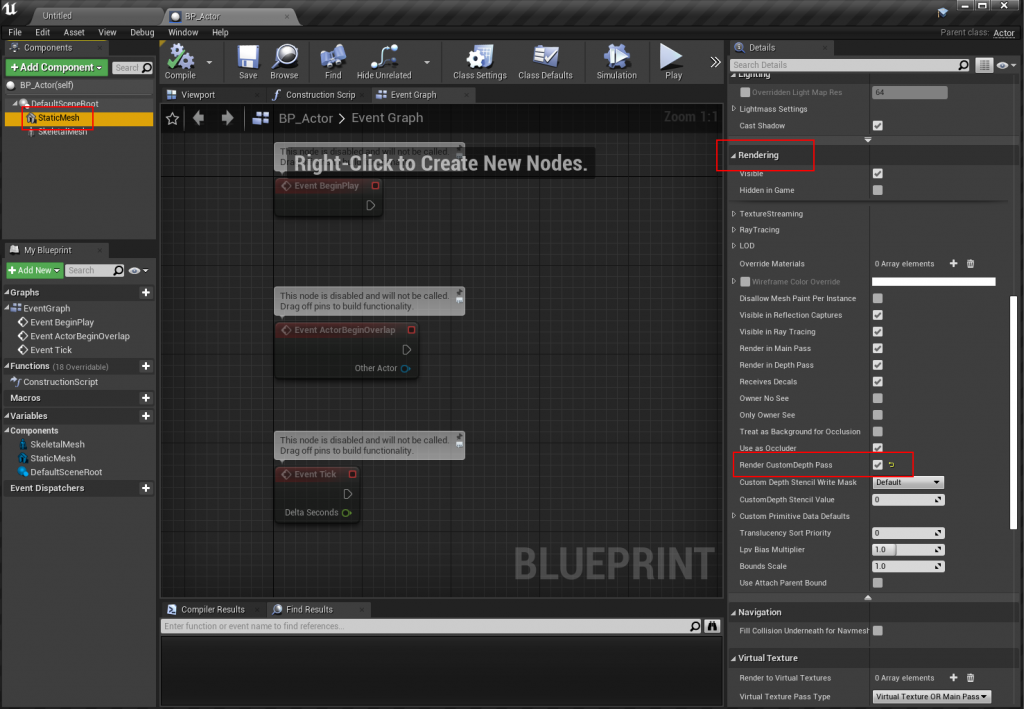Toggle Render in Main Pass
Screen dimensions: 1024x709
point(878,348)
